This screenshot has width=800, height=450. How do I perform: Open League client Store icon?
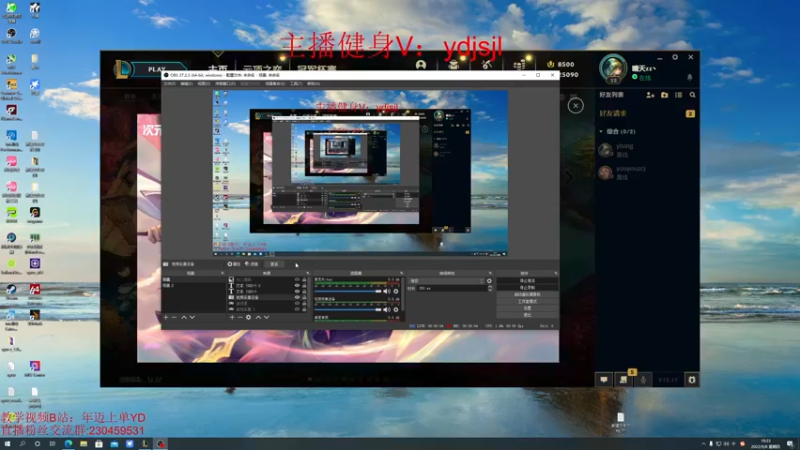point(519,65)
